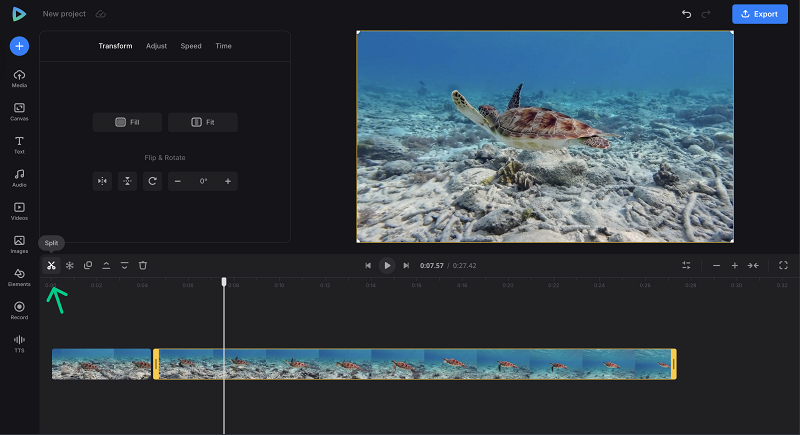The width and height of the screenshot is (800, 435).
Task: Redo the last undone action
Action: pos(706,14)
